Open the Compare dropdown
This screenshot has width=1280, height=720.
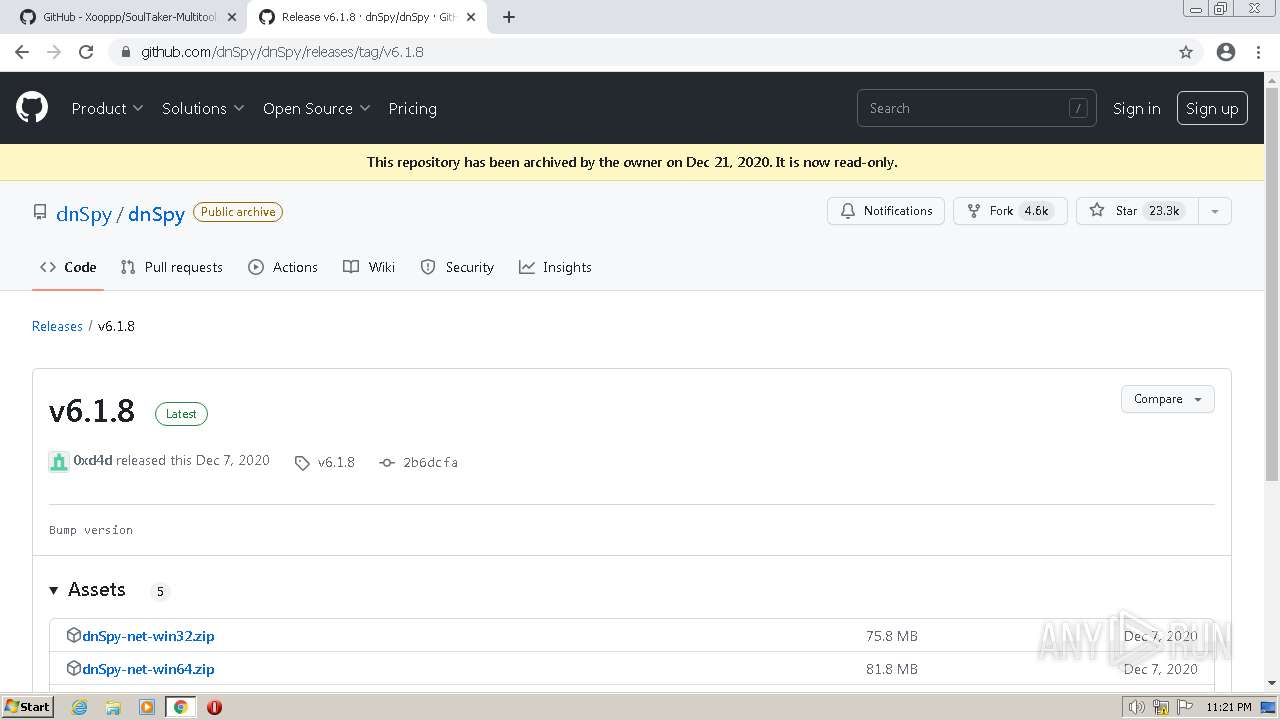(1167, 399)
